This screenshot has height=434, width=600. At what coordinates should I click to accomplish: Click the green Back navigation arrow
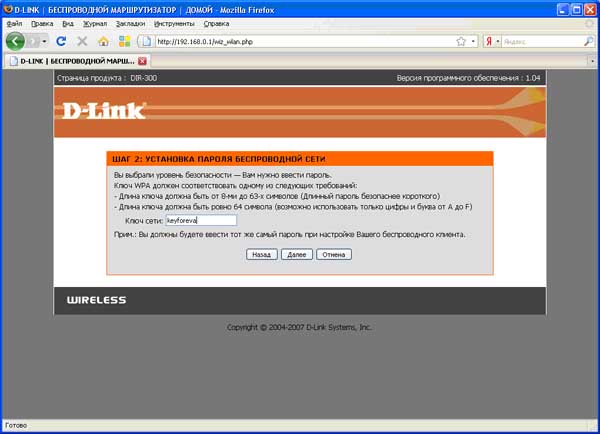15,41
